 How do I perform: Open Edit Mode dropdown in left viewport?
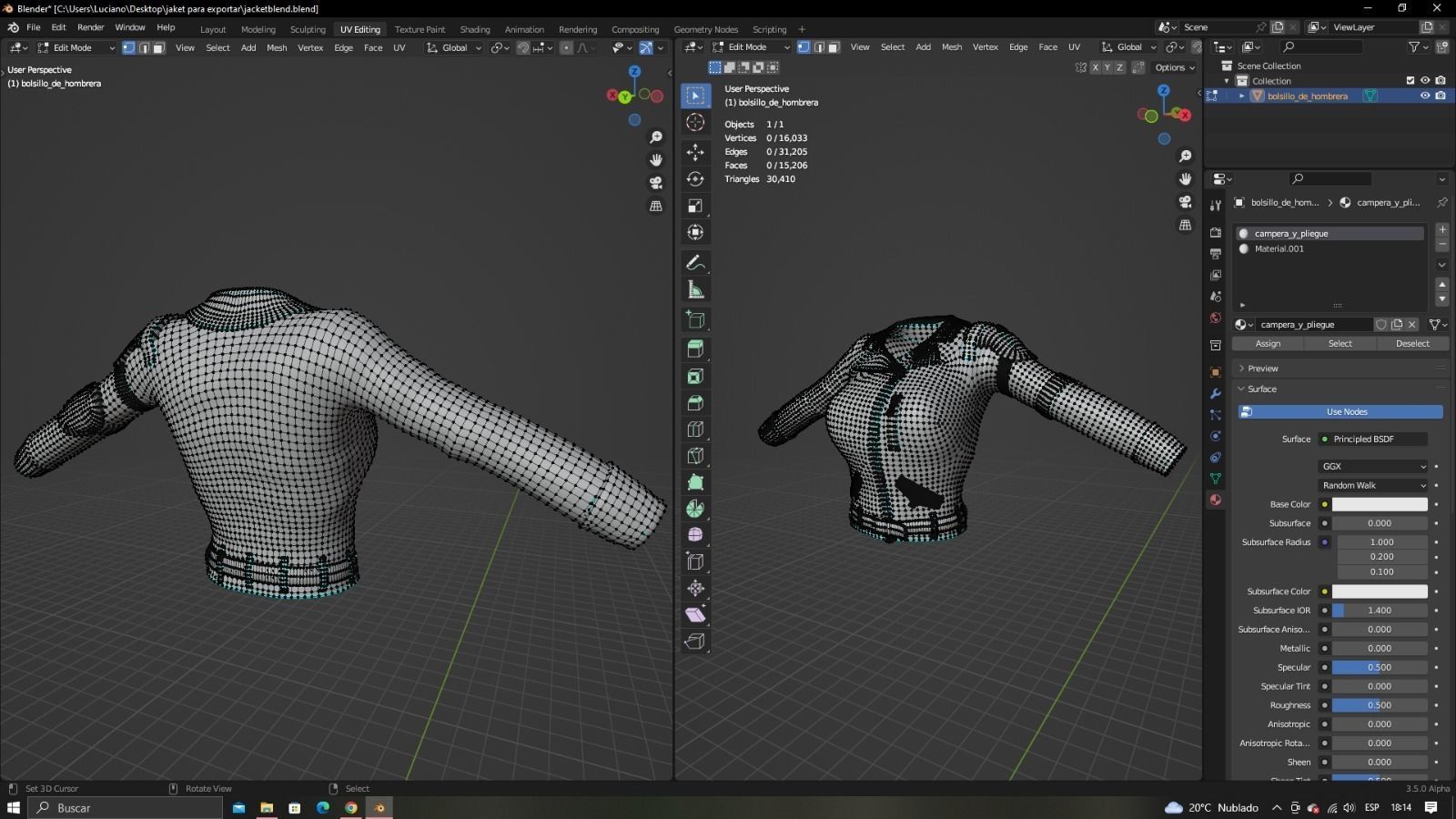(76, 47)
